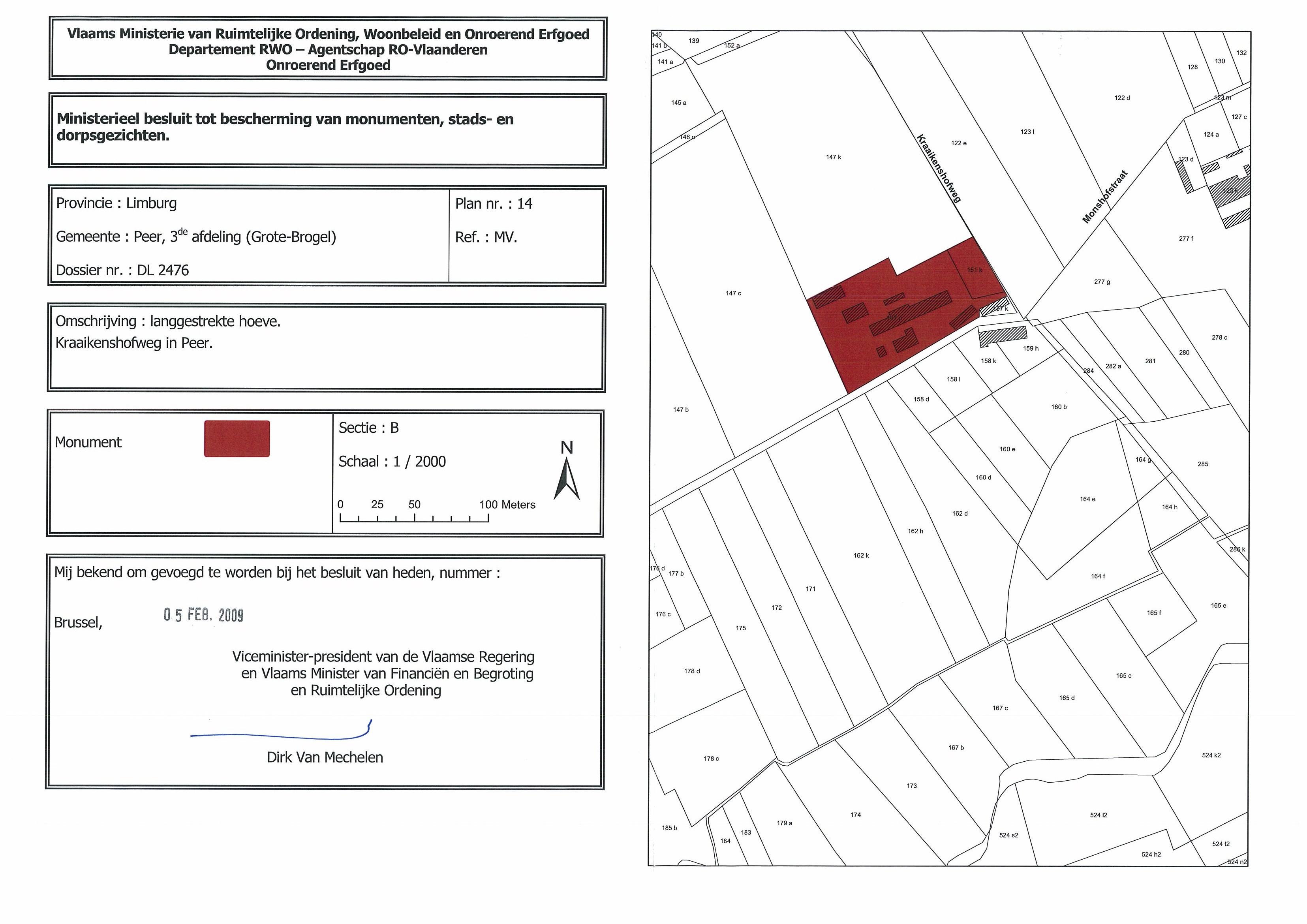
Task: Select parcel 147 c on the map
Action: (733, 293)
